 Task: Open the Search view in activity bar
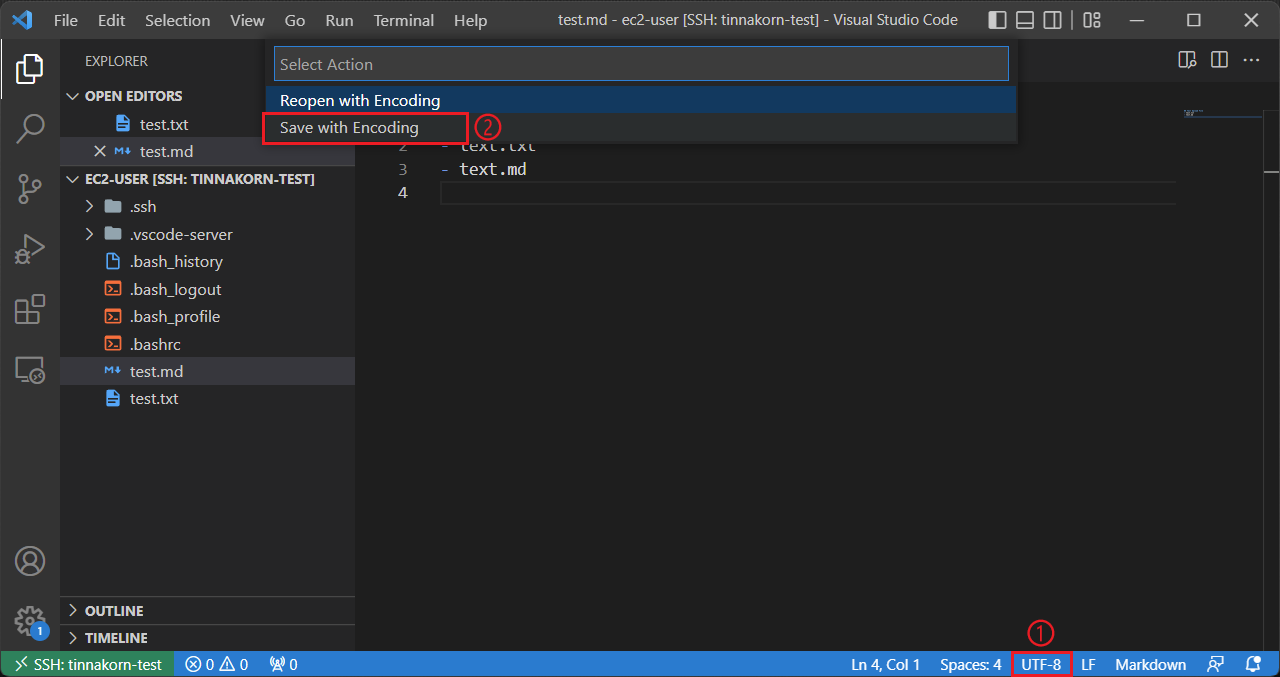30,128
